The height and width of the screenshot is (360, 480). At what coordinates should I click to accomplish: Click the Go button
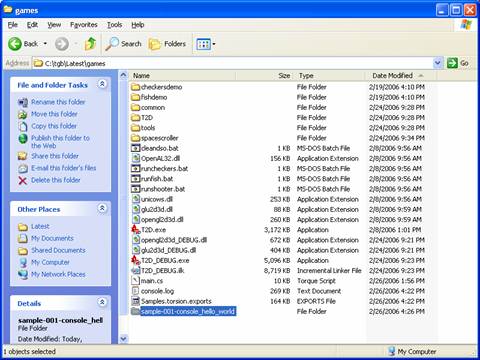pyautogui.click(x=458, y=63)
